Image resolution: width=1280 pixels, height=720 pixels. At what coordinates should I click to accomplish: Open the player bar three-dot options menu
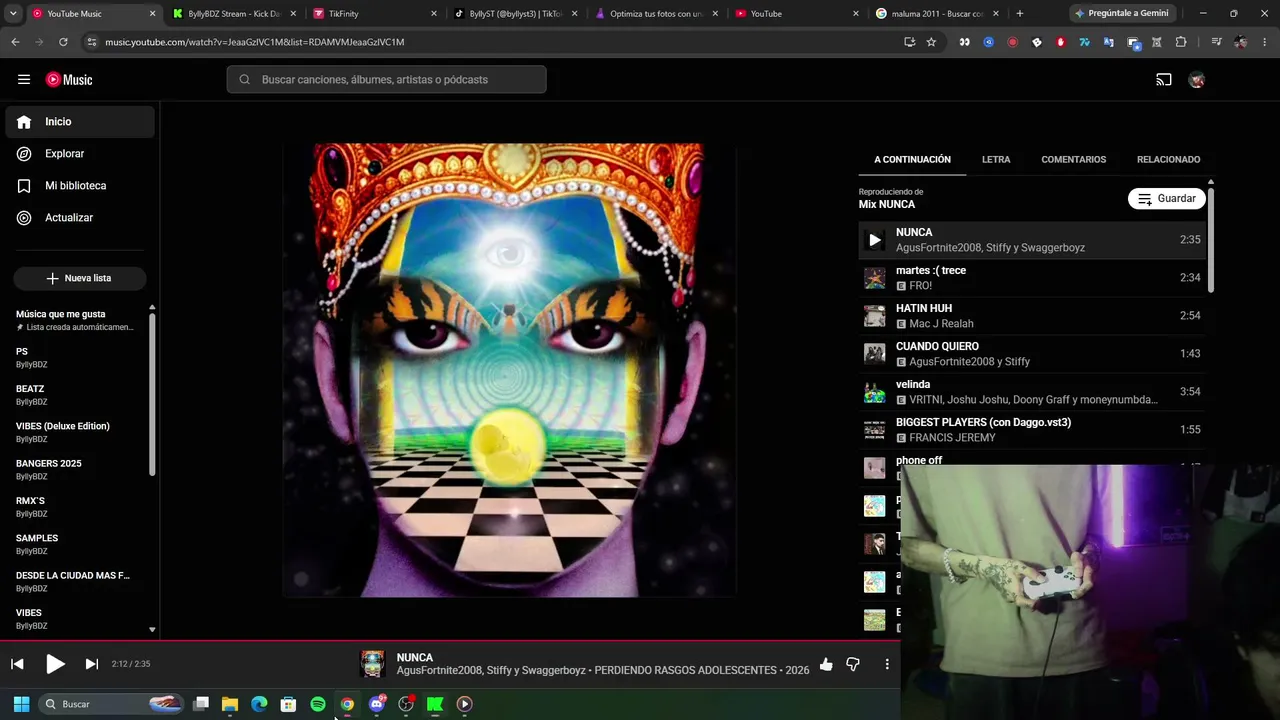(x=886, y=664)
